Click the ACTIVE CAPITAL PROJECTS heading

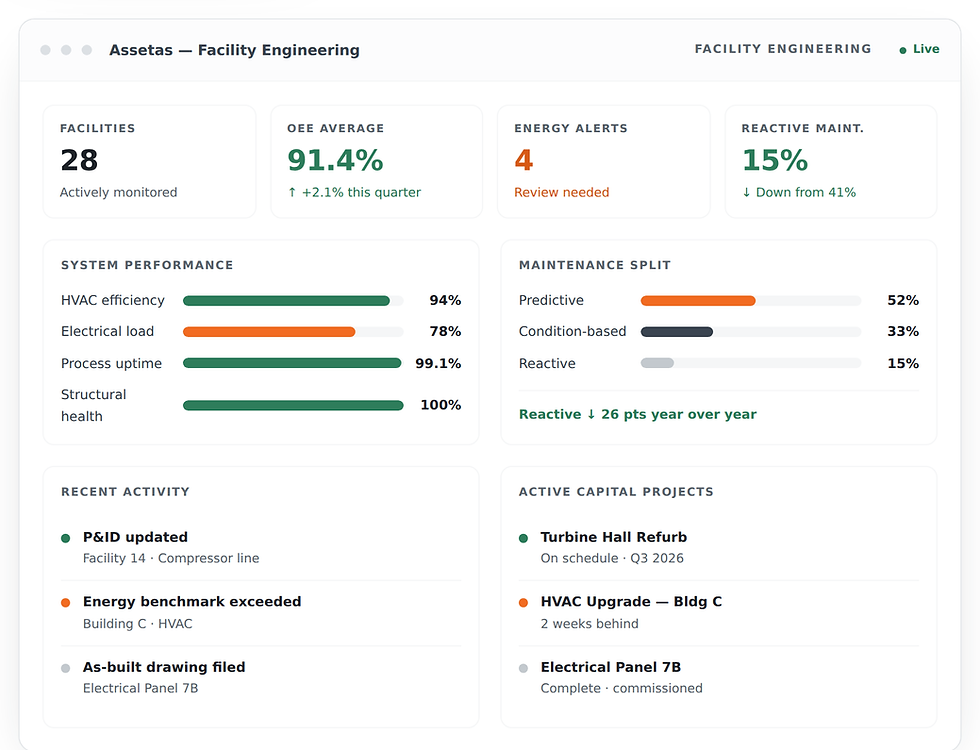click(x=616, y=492)
